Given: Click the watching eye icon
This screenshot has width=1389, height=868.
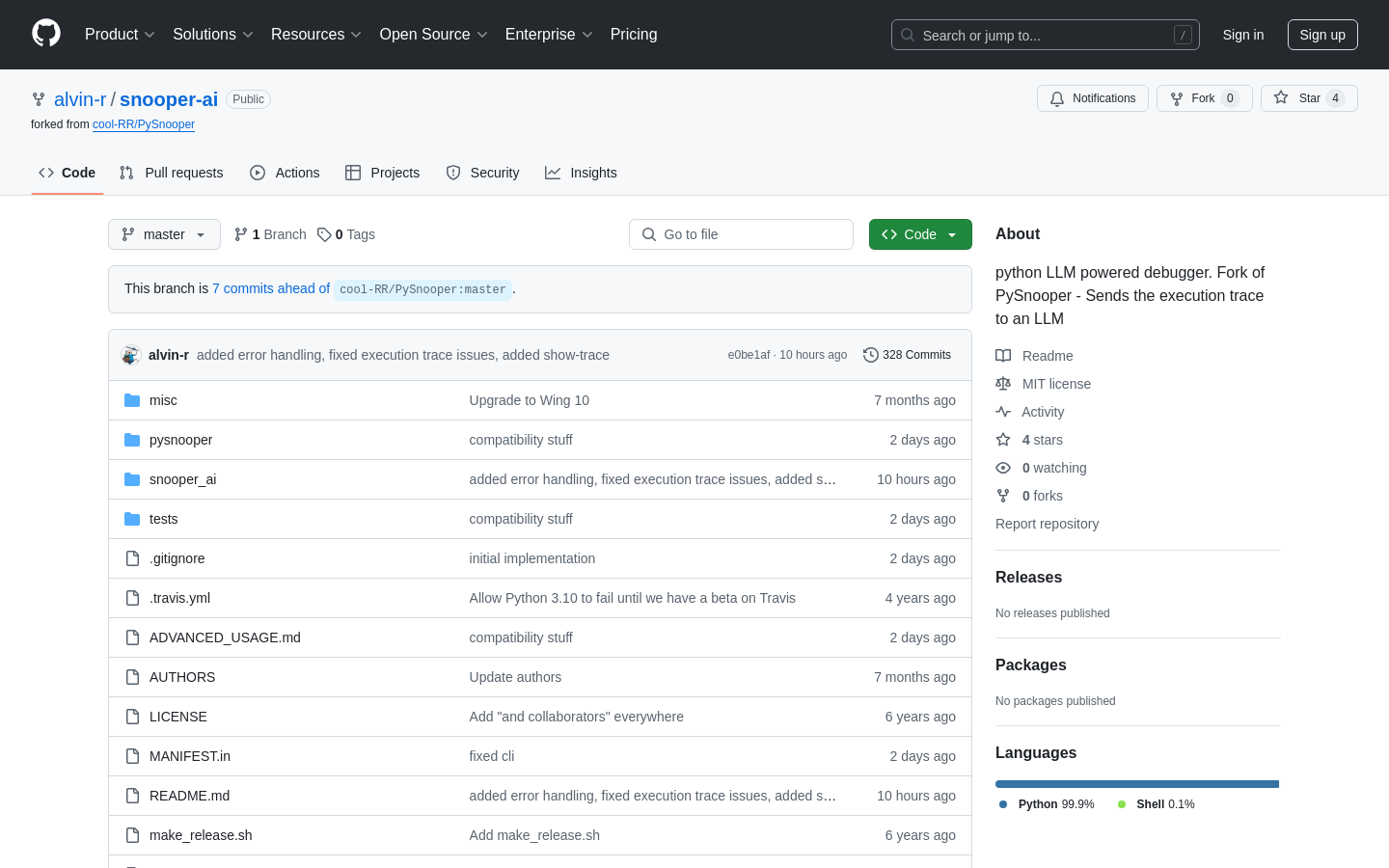Looking at the screenshot, I should (1003, 468).
